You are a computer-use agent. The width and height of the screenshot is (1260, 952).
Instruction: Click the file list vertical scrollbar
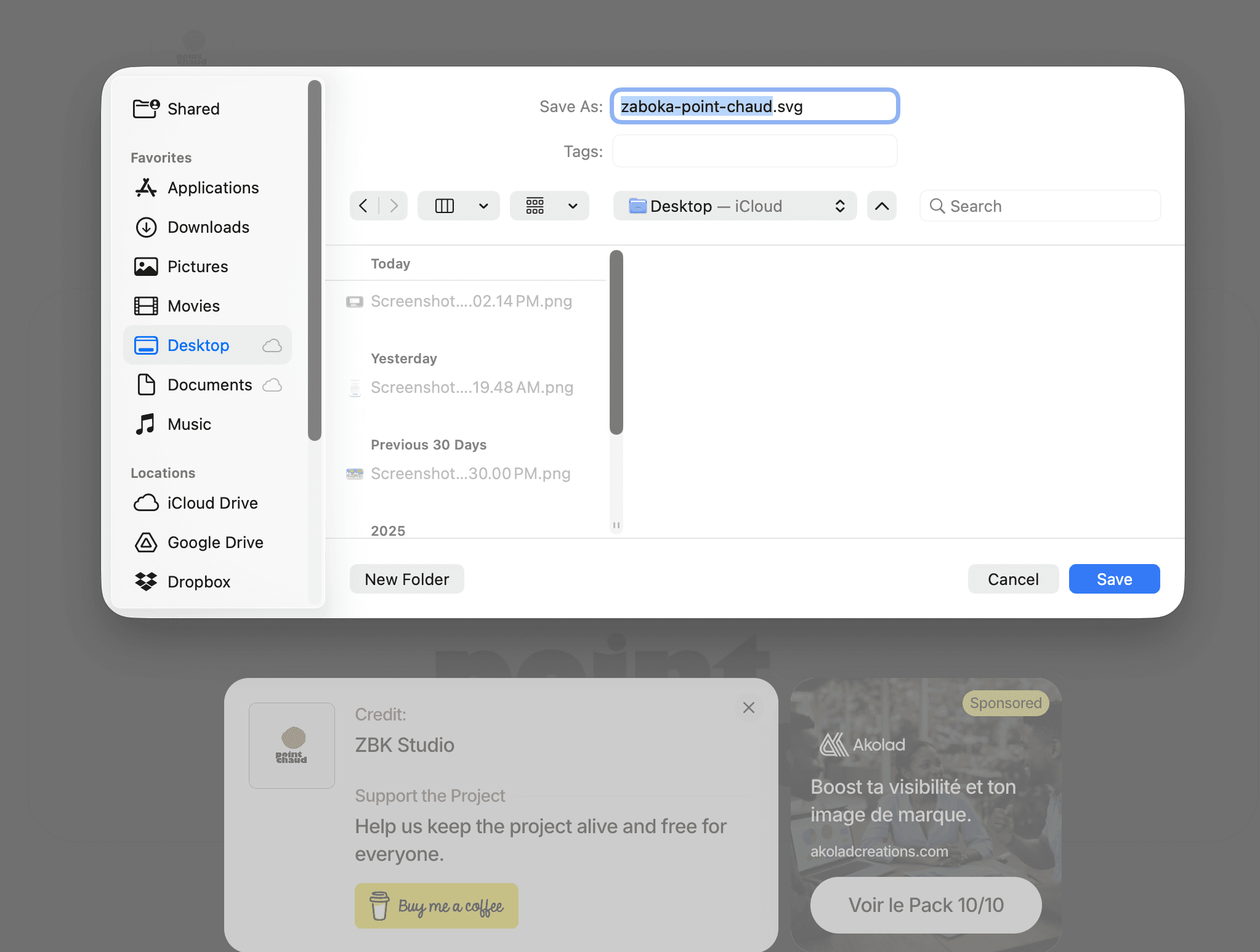tap(616, 342)
